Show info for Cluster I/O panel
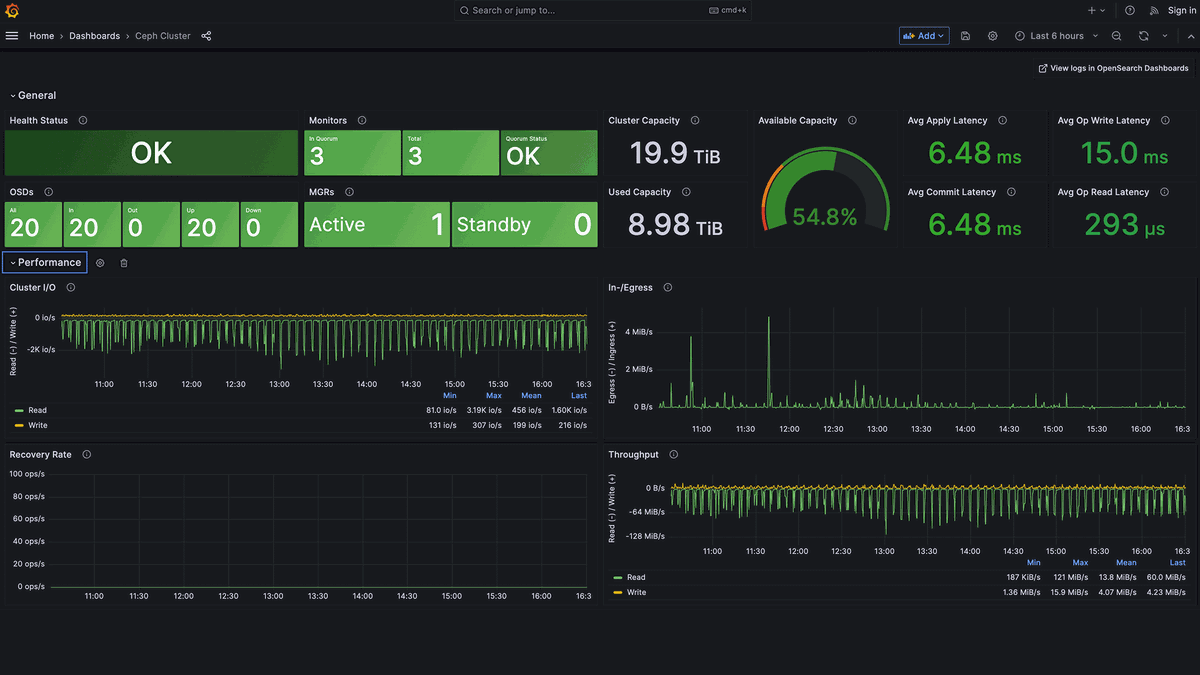 tap(71, 288)
